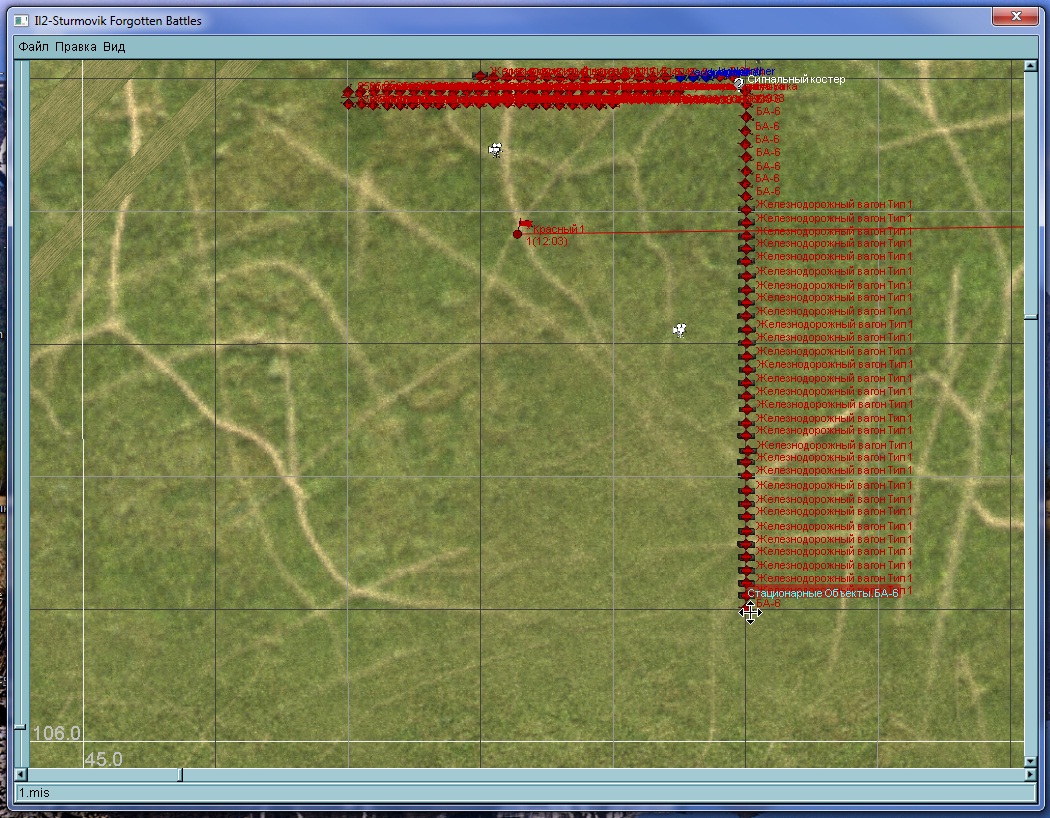Open the Правка menu
The width and height of the screenshot is (1050, 818).
click(76, 47)
